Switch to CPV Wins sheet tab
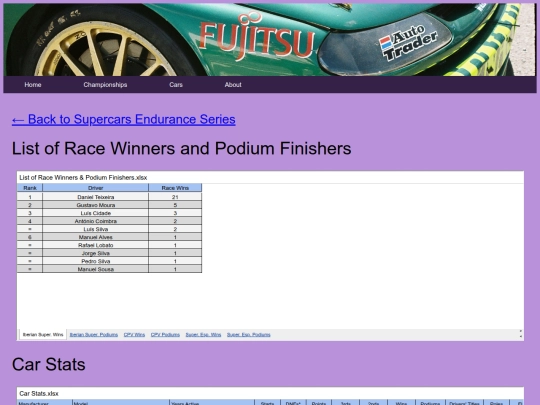The image size is (540, 405). click(134, 334)
